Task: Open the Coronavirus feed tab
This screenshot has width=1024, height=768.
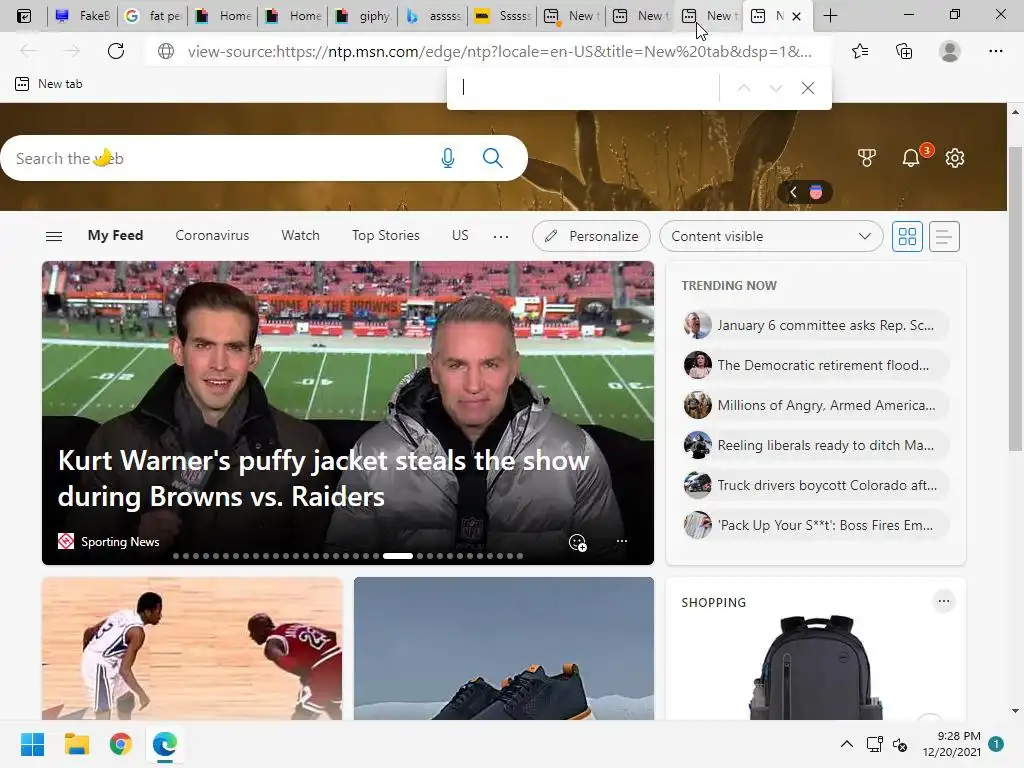Action: tap(212, 236)
